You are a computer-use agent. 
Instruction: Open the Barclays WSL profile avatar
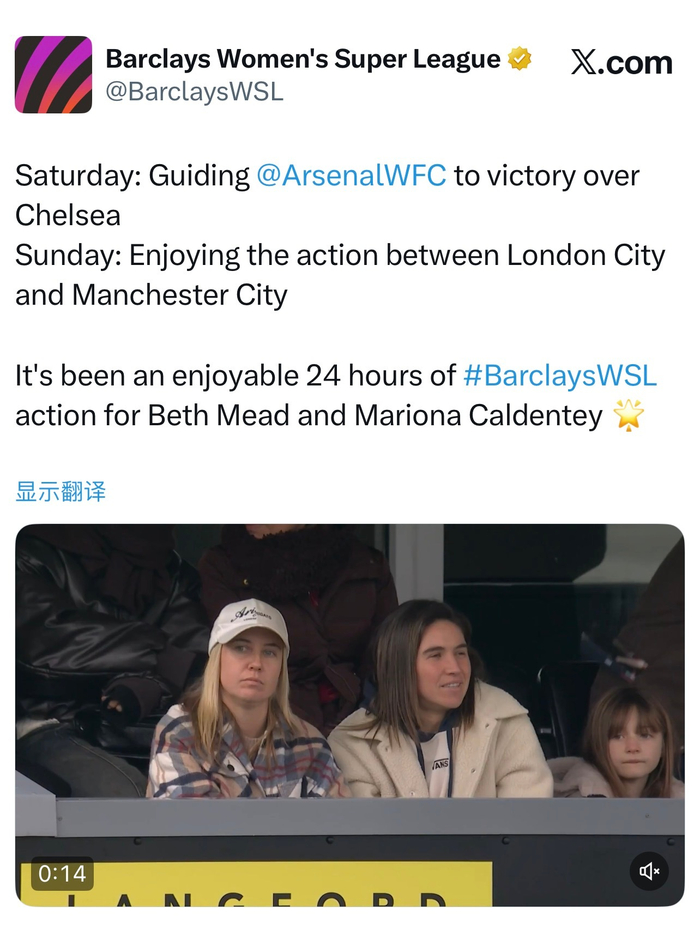53,74
